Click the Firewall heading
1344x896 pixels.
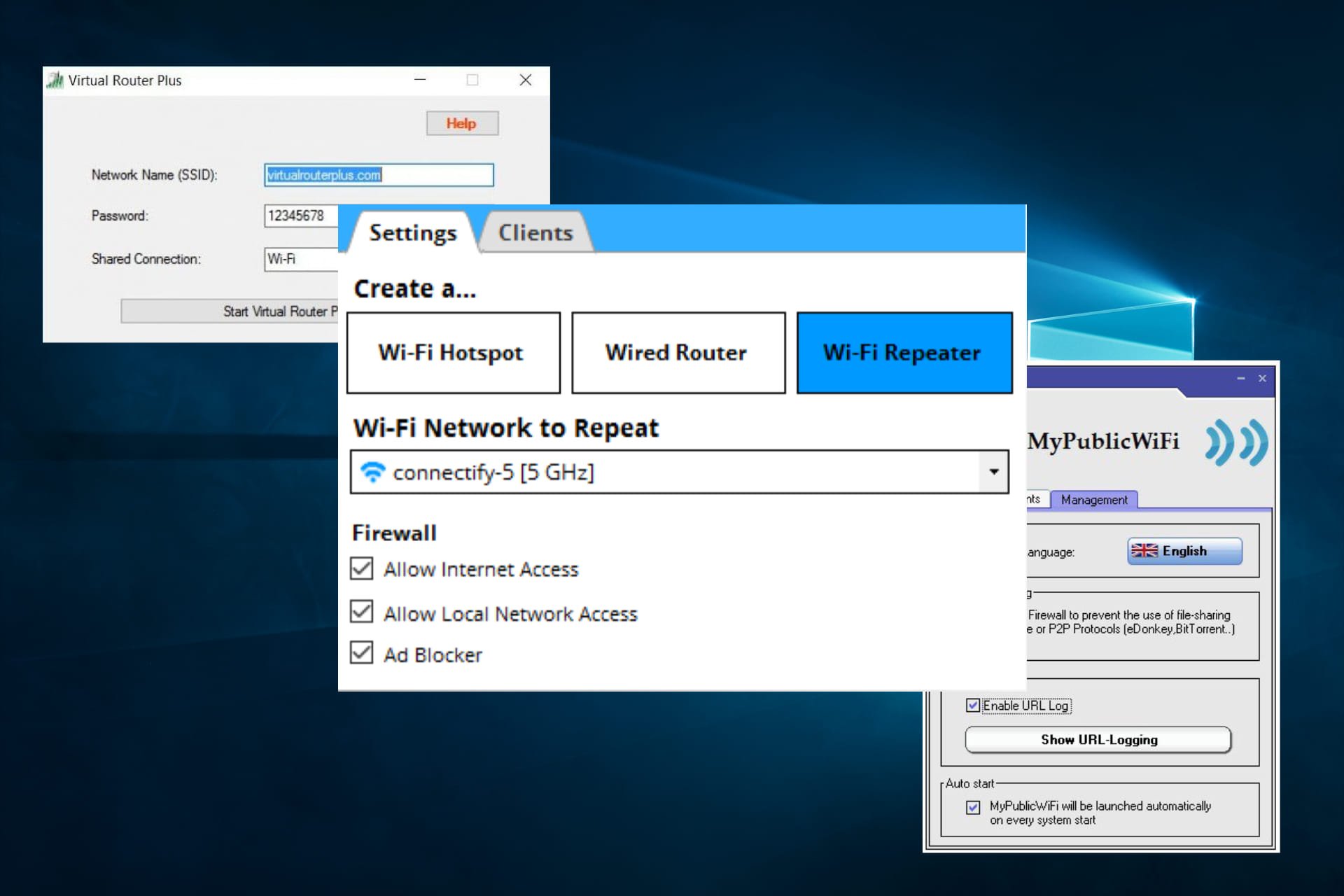click(394, 533)
